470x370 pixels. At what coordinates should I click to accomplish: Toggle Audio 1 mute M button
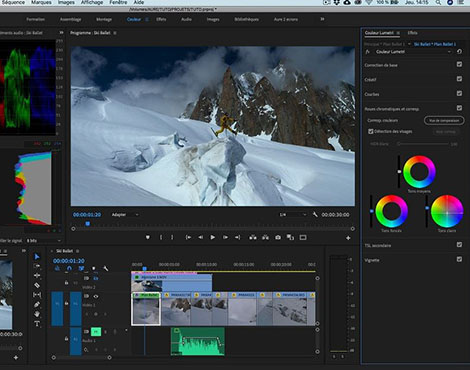(x=96, y=331)
